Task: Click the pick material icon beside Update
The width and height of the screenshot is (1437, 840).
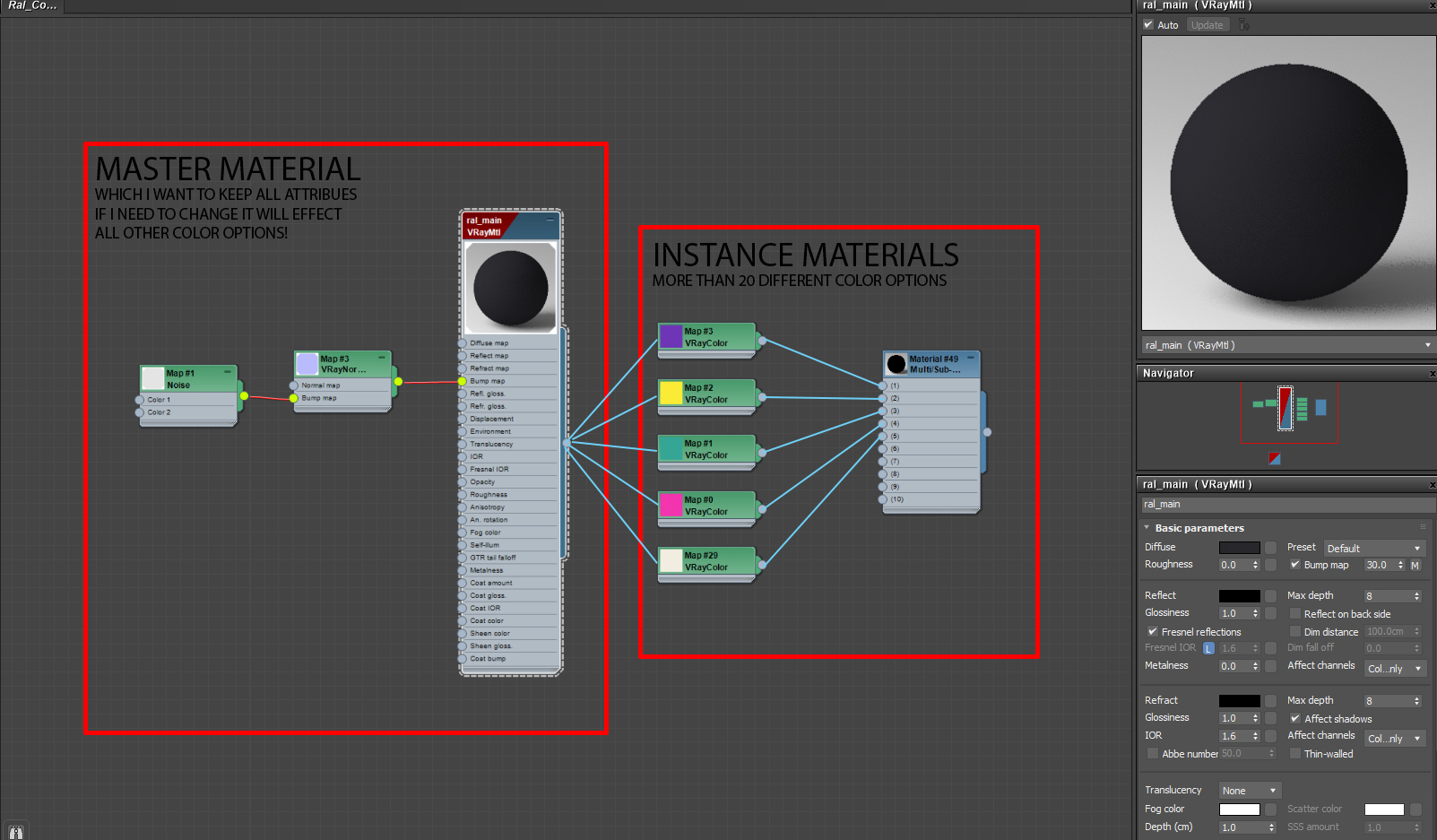Action: pyautogui.click(x=1244, y=25)
